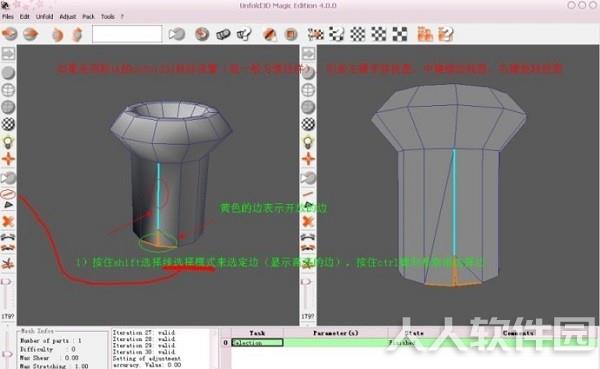Select the medium checkerboard texture icon

(x=378, y=34)
